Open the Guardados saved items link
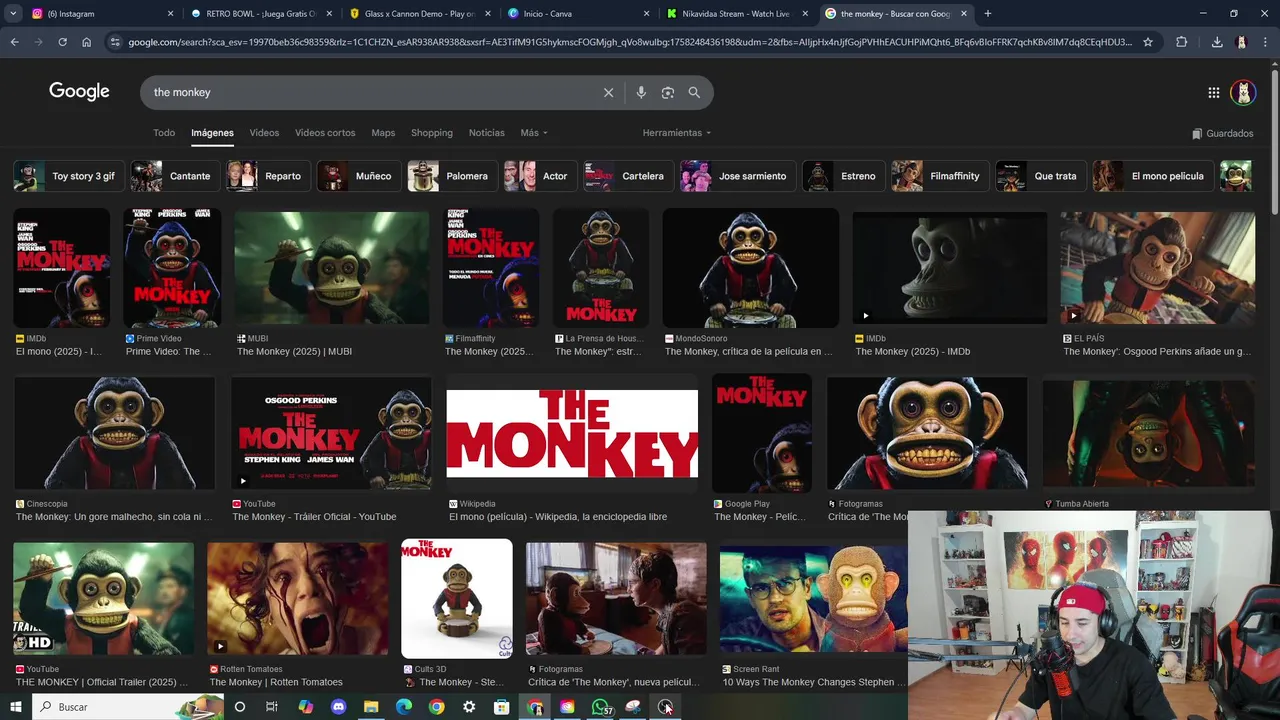This screenshot has width=1280, height=720. [1223, 133]
